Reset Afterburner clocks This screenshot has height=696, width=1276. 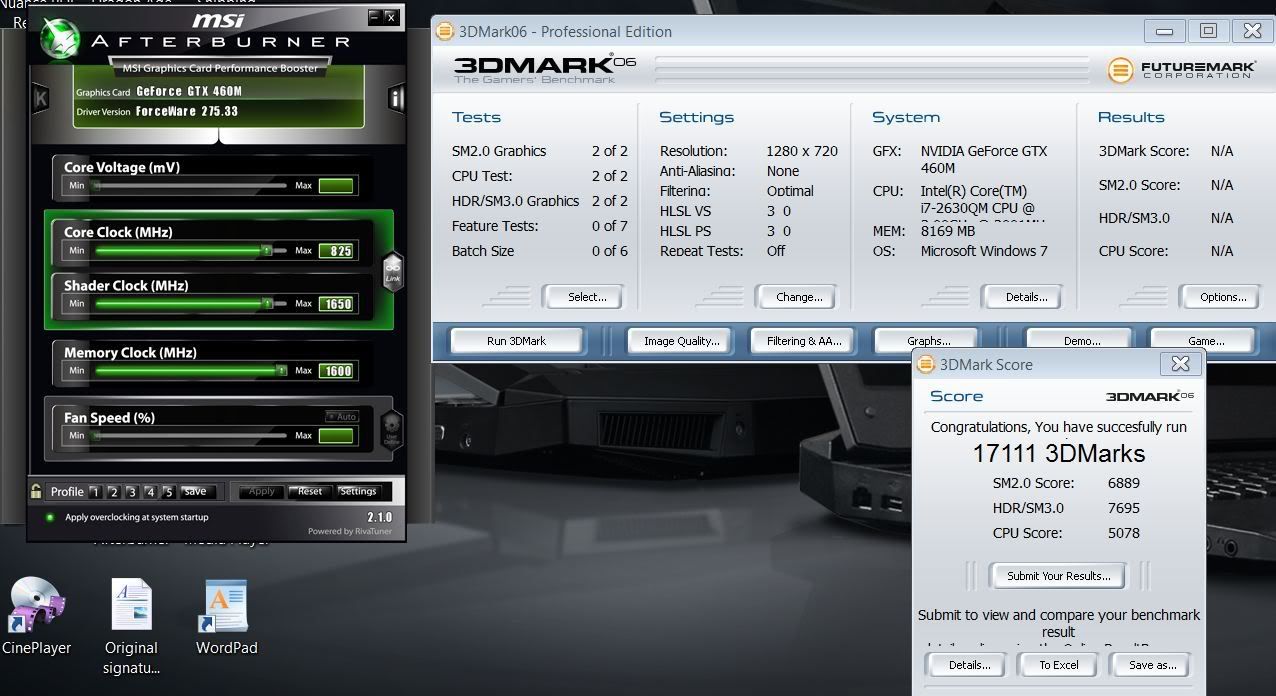click(310, 491)
